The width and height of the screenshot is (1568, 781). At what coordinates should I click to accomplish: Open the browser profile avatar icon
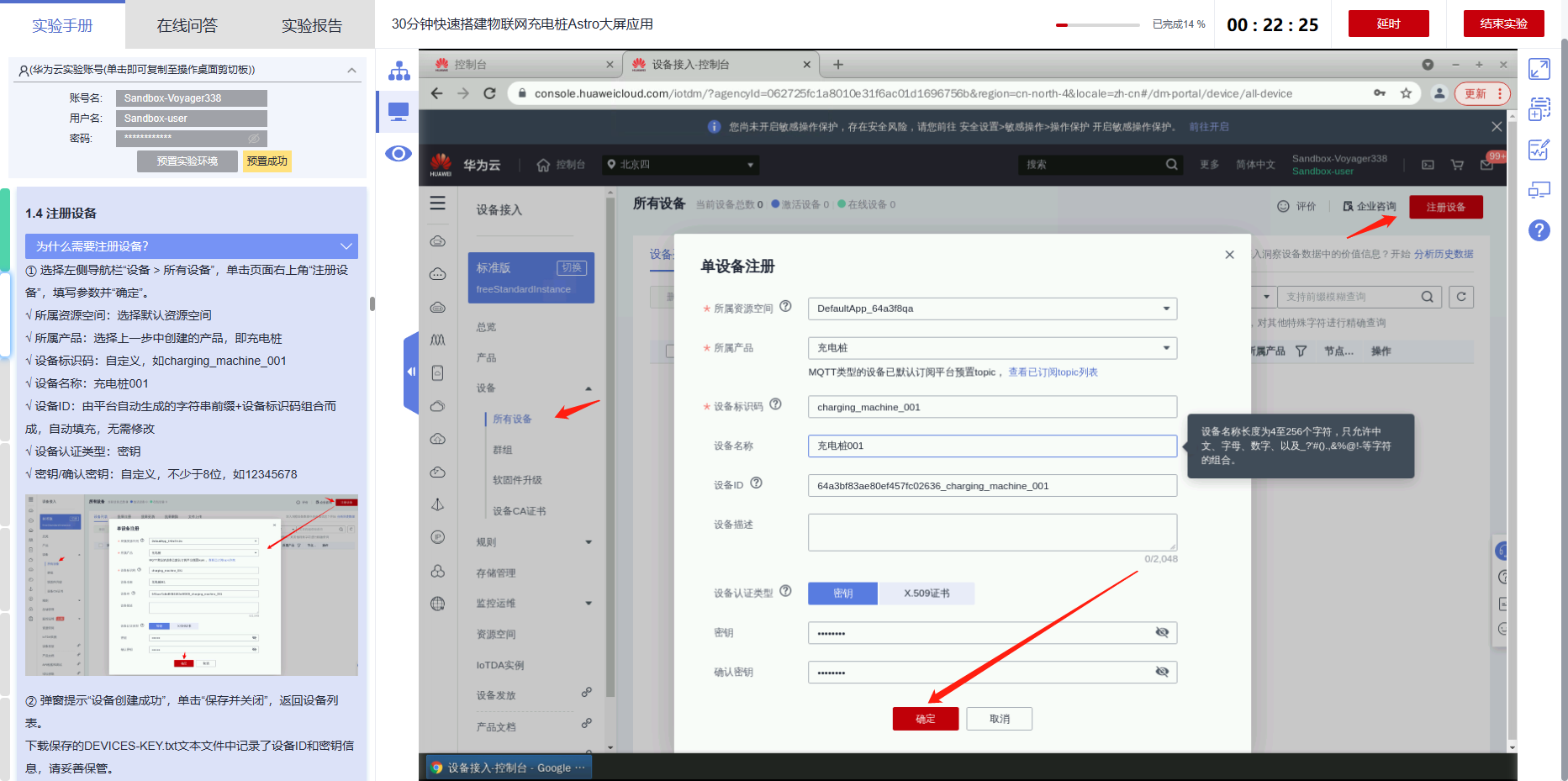pos(1439,93)
